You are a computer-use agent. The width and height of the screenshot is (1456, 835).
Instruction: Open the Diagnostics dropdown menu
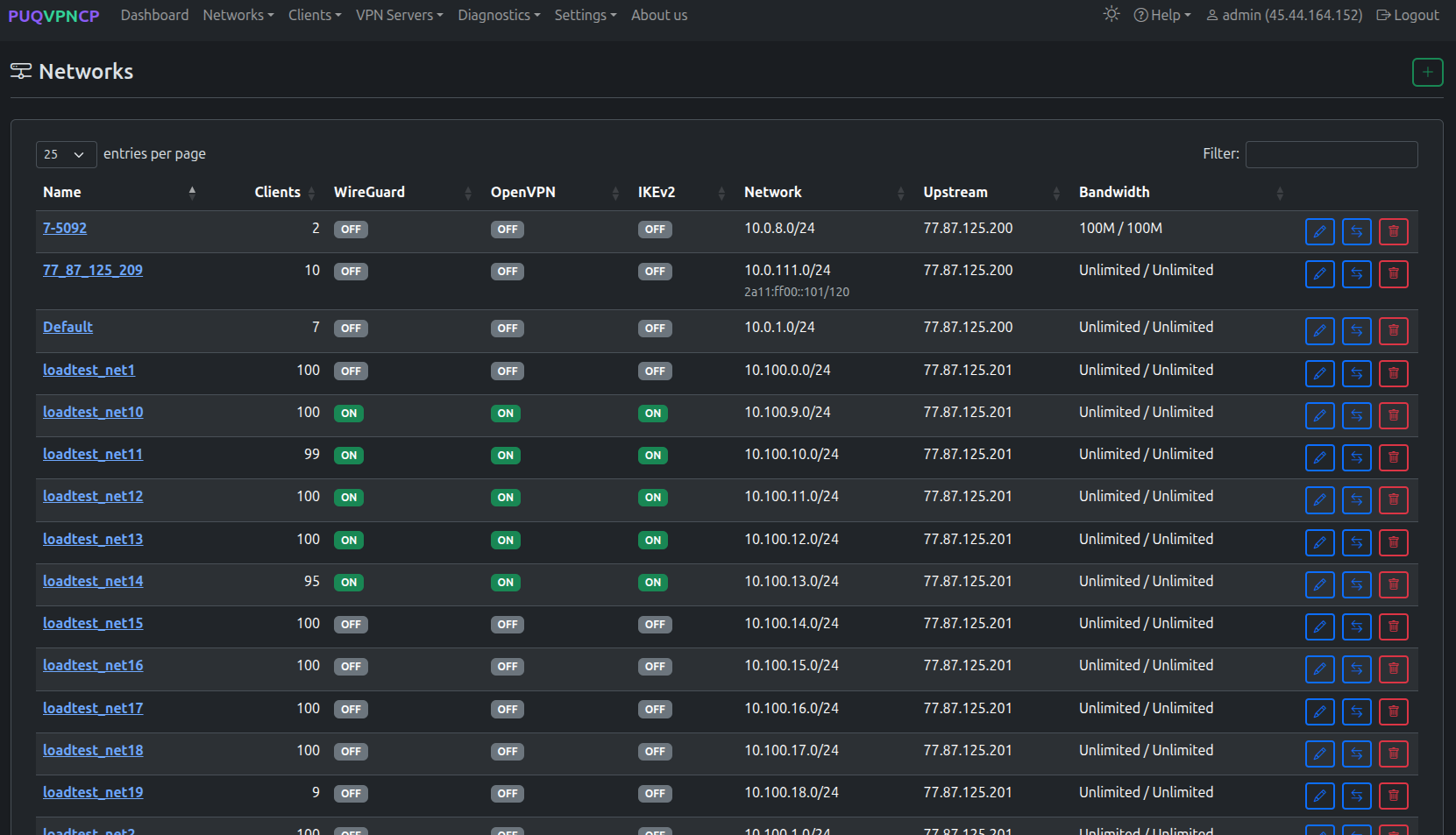tap(499, 15)
